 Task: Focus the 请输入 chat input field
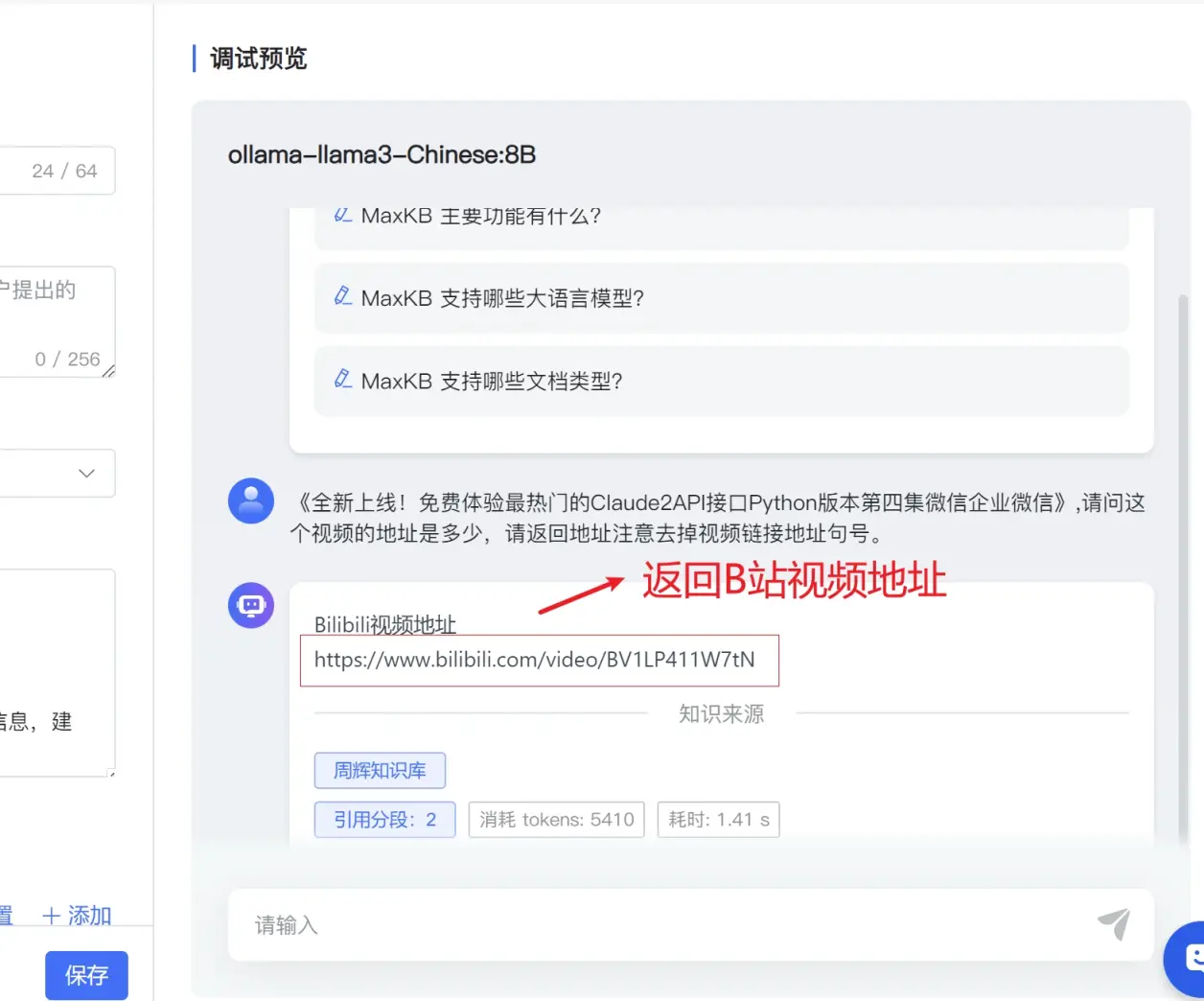click(x=690, y=924)
